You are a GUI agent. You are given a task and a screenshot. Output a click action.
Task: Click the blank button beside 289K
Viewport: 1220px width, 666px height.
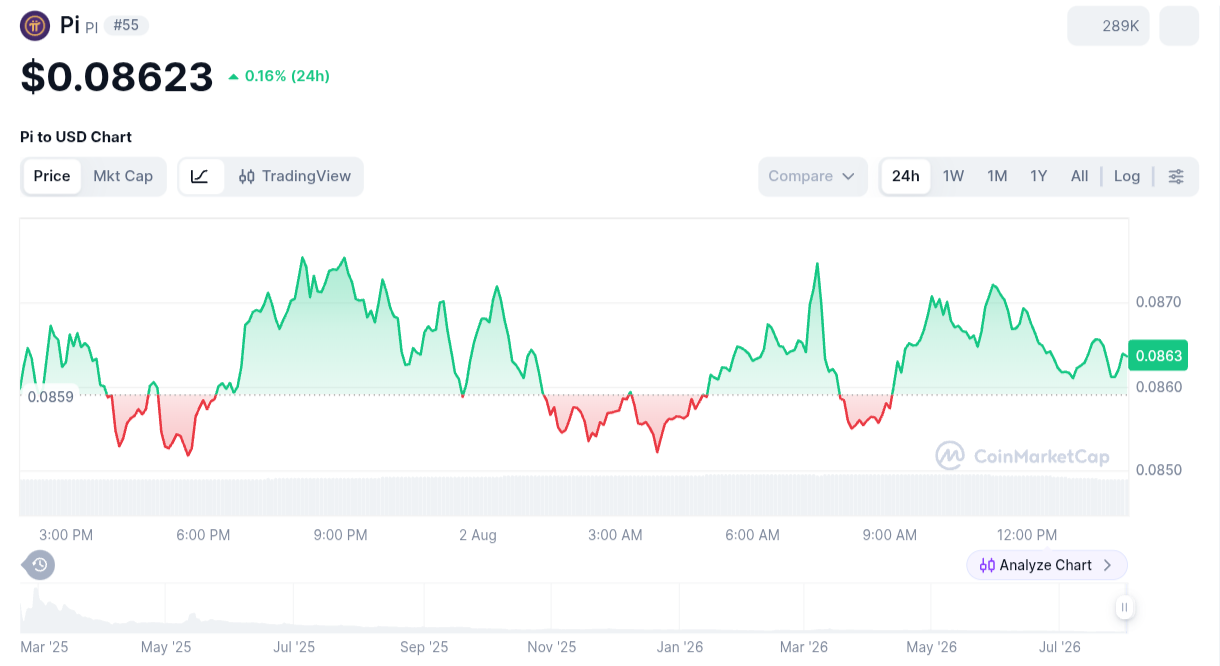point(1179,26)
